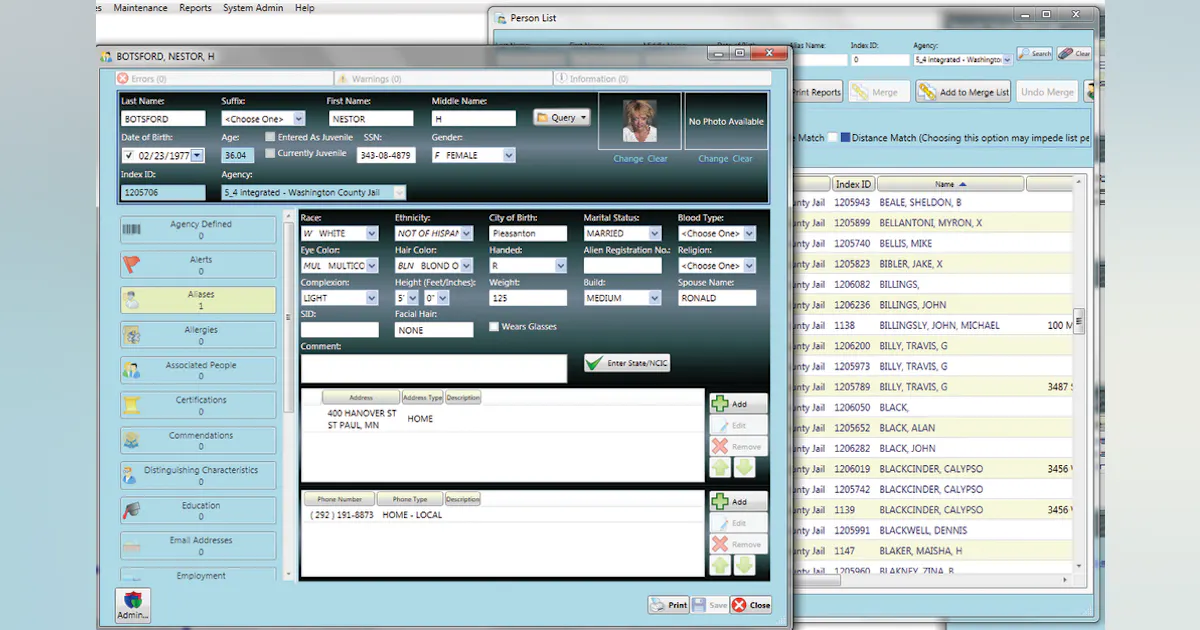This screenshot has width=1200, height=630.
Task: Toggle Currently Juvenile checkbox
Action: 271,154
